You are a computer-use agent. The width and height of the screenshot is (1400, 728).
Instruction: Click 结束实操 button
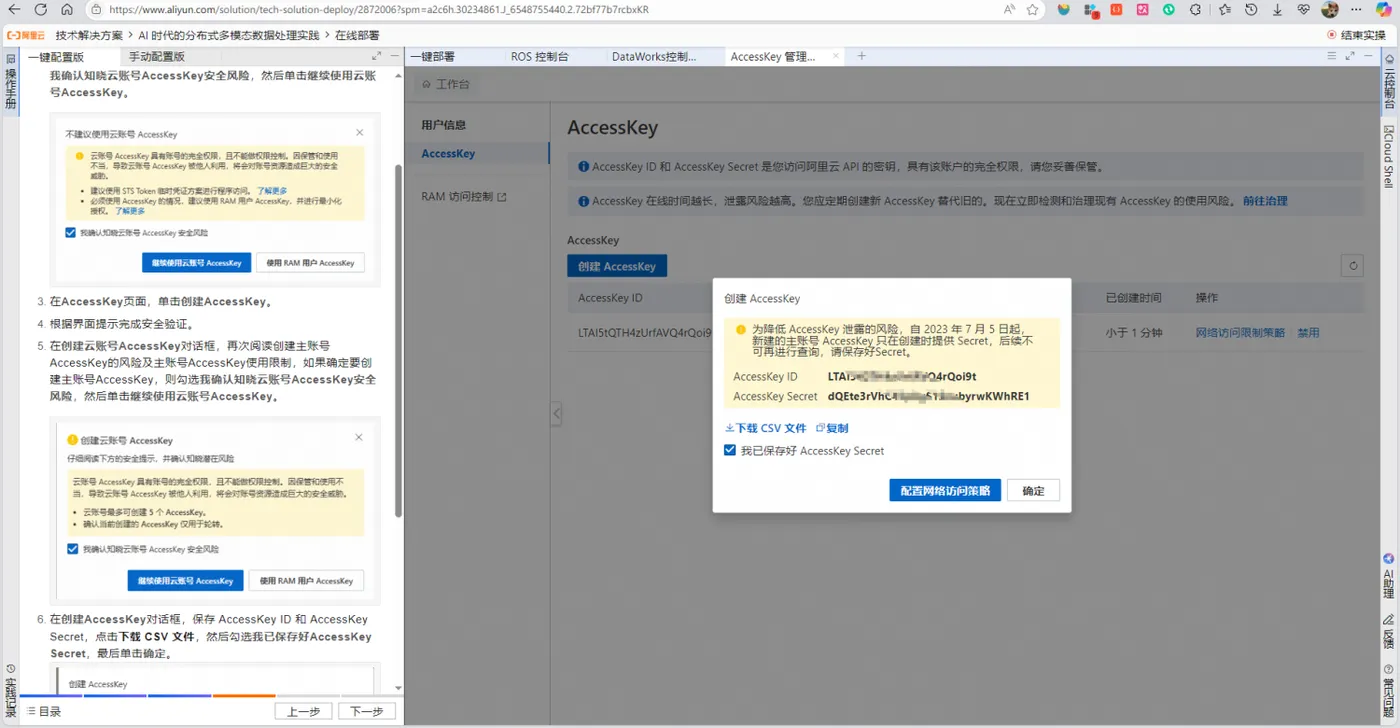pos(1356,35)
